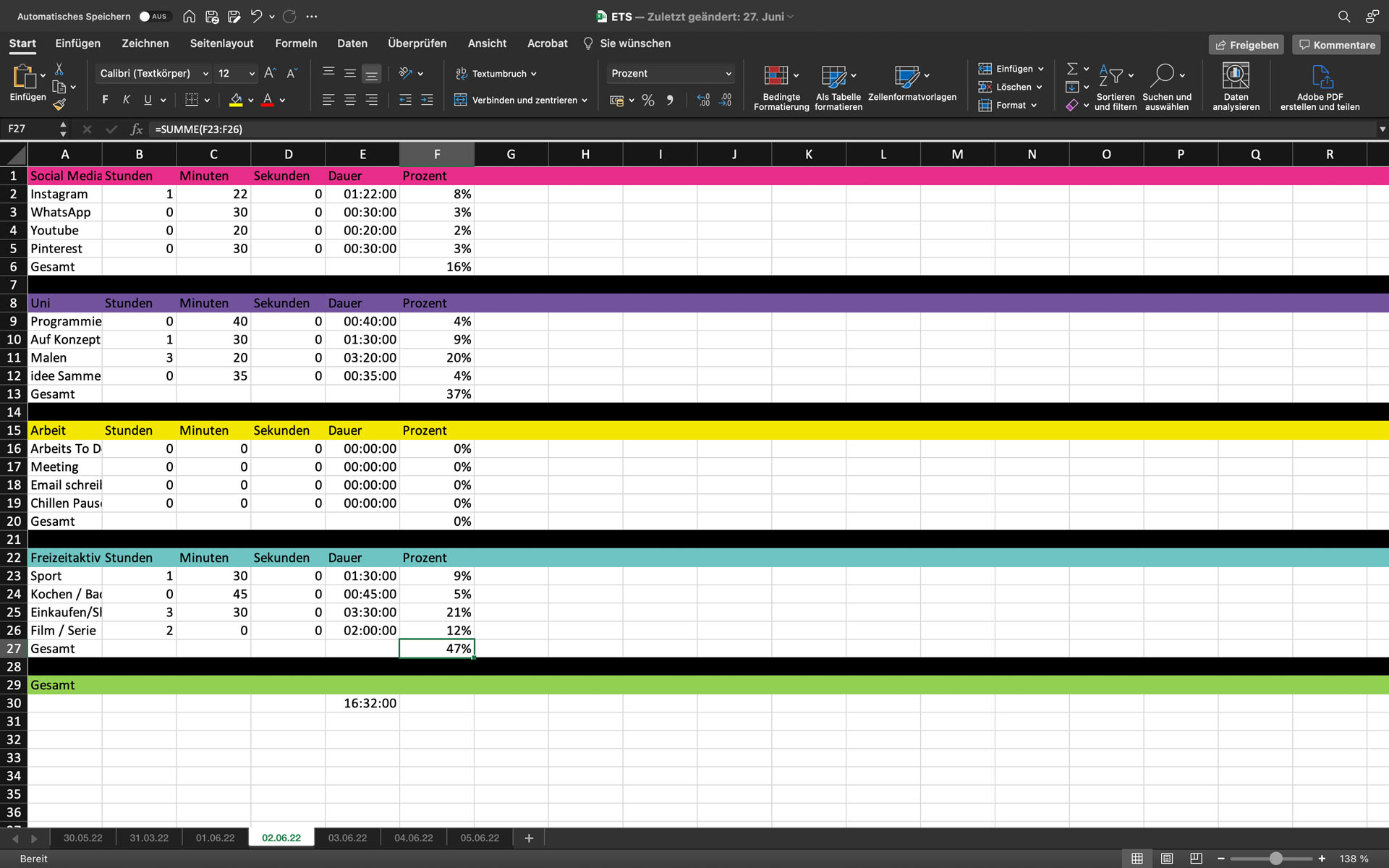Align cell content to middle
Screen dimensions: 1389x868
(350, 73)
